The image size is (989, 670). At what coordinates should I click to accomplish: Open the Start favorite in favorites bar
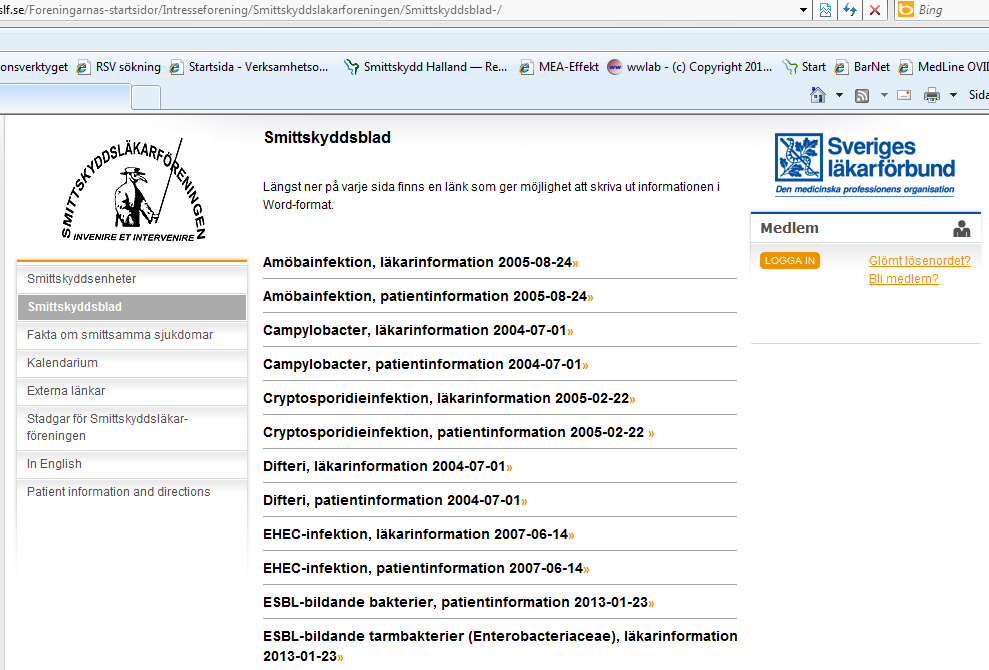coord(804,67)
